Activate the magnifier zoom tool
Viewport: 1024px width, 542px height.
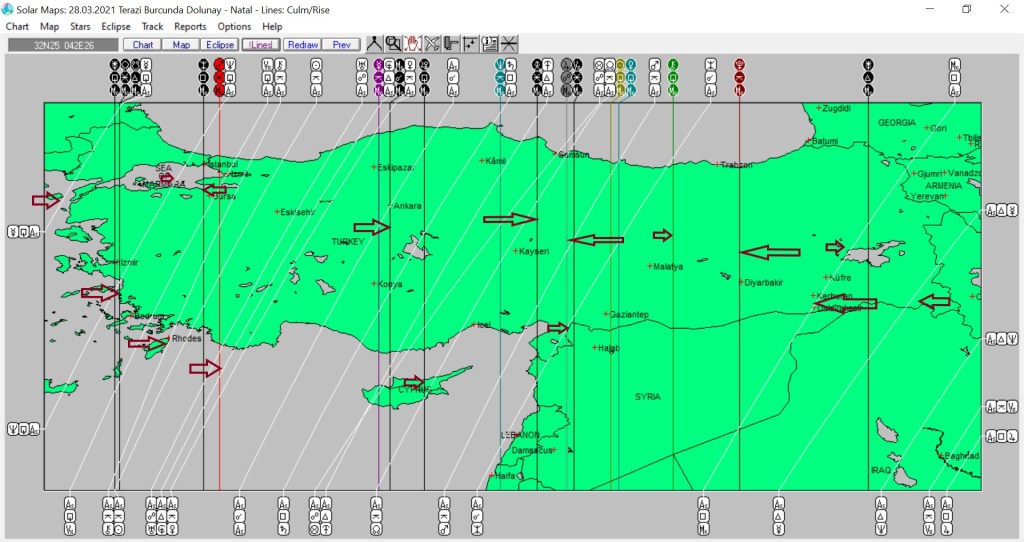(393, 44)
